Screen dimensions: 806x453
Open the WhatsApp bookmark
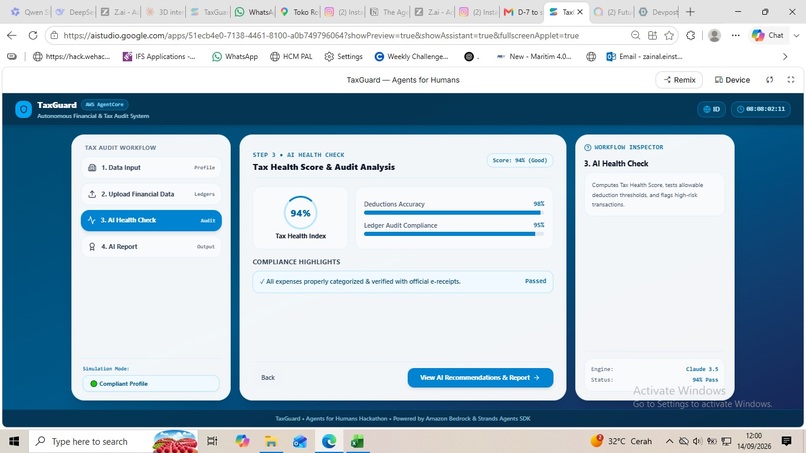tap(235, 57)
